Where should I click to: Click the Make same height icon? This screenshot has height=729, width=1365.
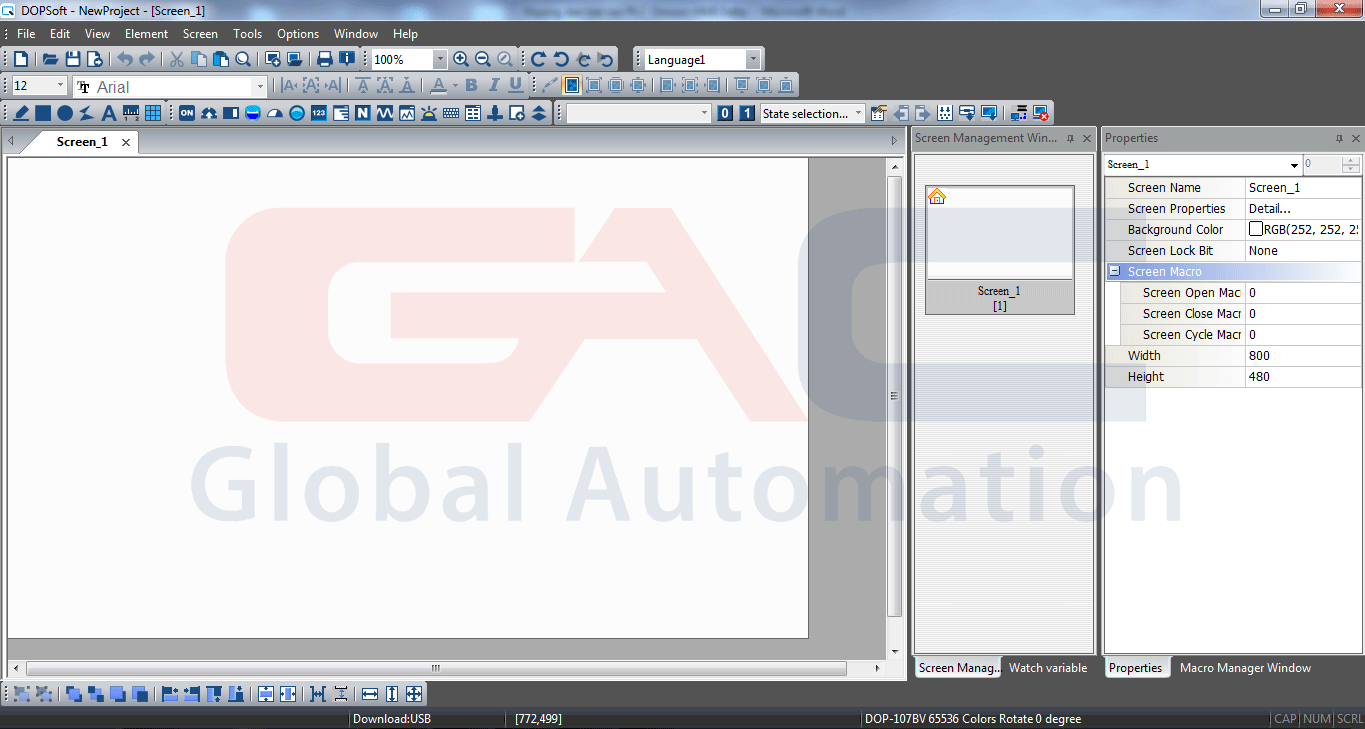point(392,693)
